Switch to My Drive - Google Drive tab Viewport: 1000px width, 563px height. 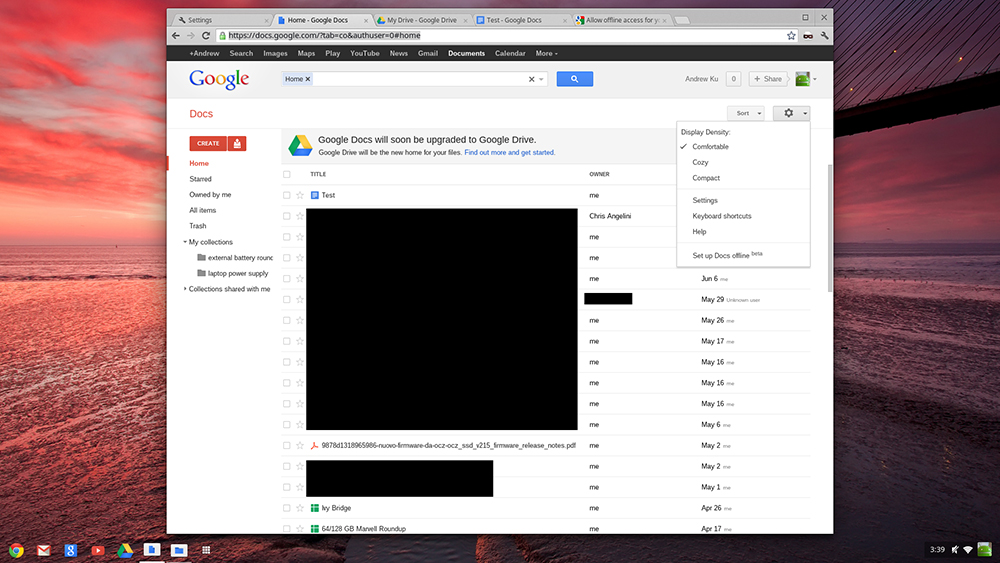(x=422, y=20)
